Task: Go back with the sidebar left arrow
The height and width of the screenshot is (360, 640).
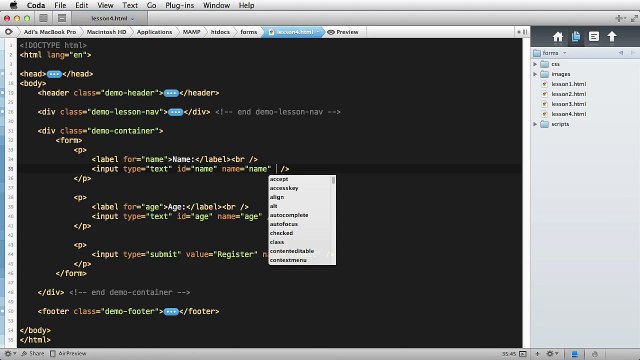Action: tap(621, 53)
